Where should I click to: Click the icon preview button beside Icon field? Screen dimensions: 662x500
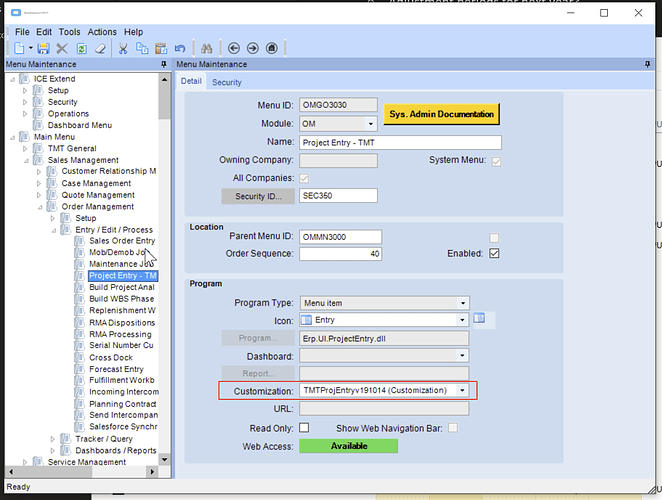pos(479,318)
